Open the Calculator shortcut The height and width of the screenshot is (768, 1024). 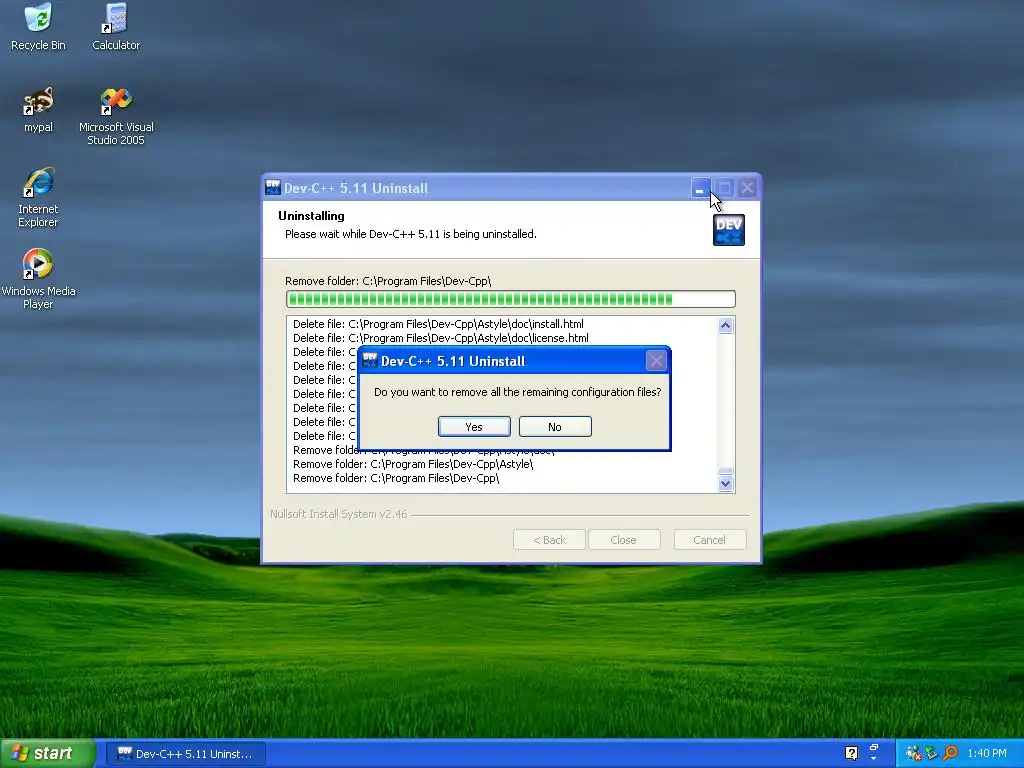click(x=116, y=27)
